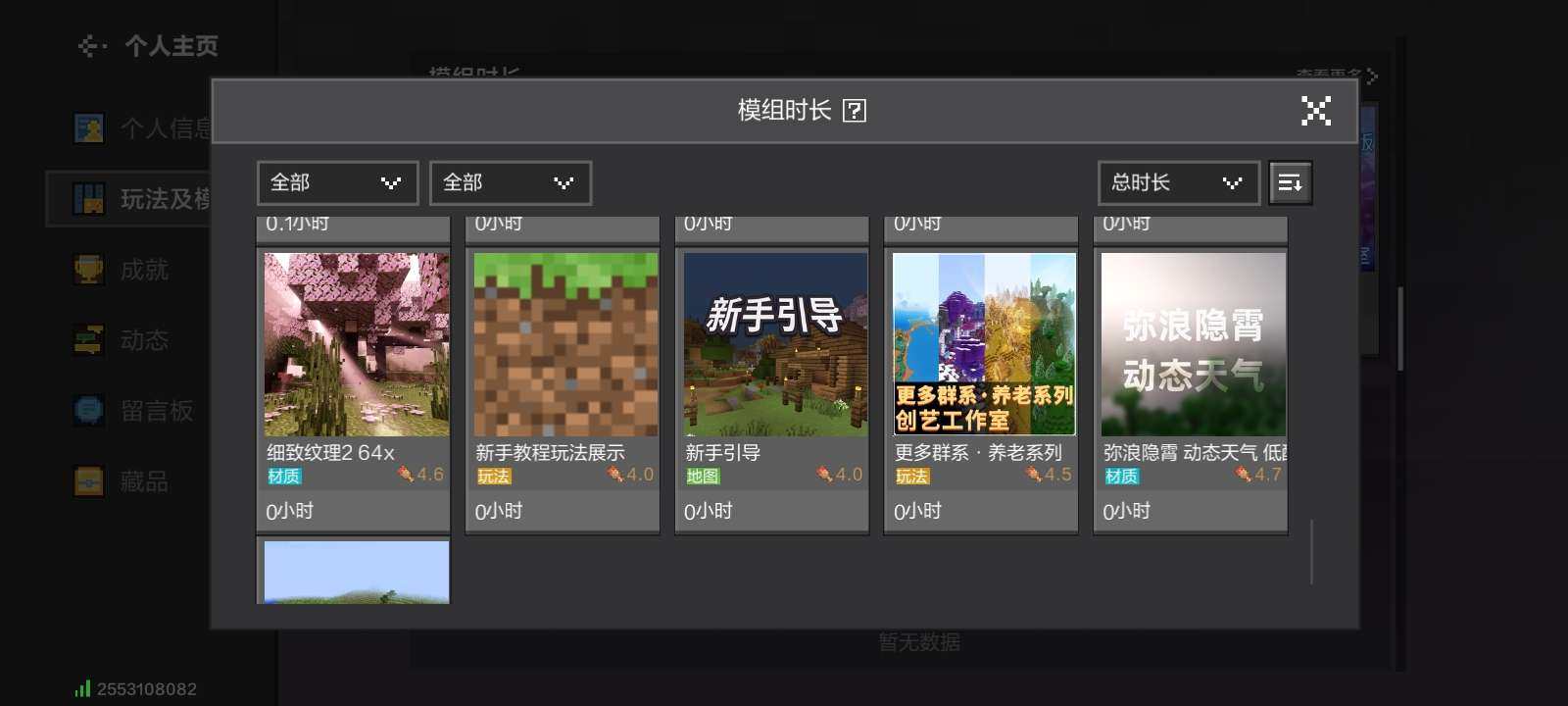Click the title text 新手教程玩法展示
The image size is (1568, 706).
pos(550,452)
